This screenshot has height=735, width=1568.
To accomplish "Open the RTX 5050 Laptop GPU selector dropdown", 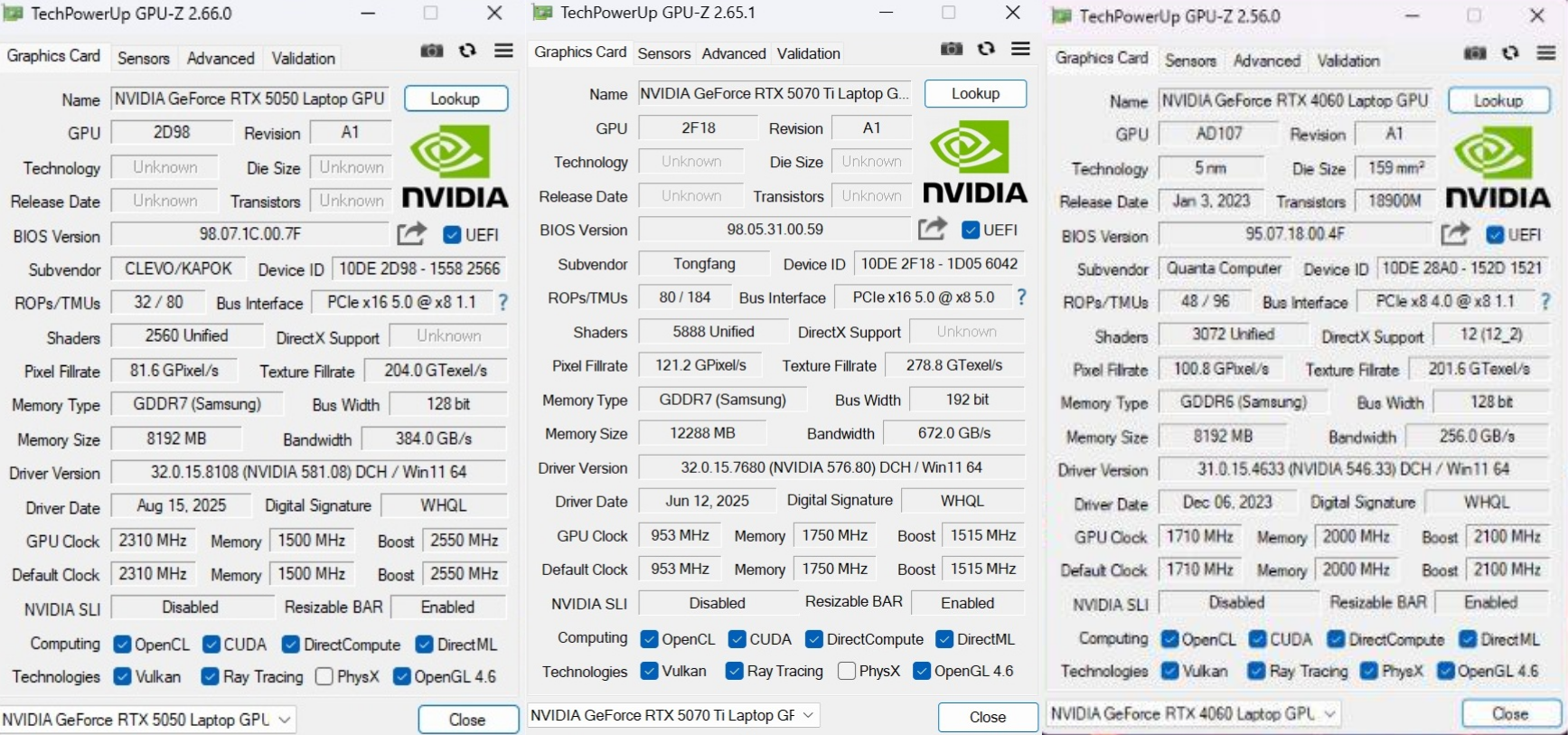I will pyautogui.click(x=148, y=720).
